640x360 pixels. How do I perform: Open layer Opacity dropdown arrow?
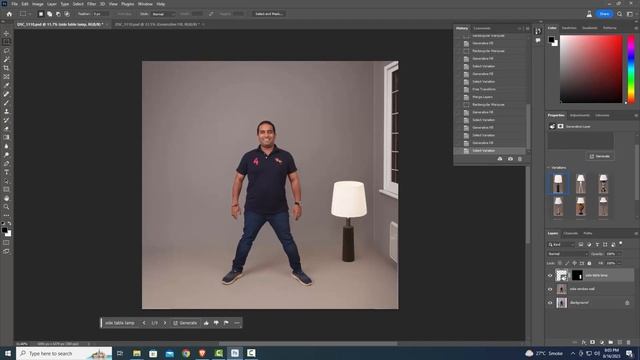pyautogui.click(x=620, y=254)
